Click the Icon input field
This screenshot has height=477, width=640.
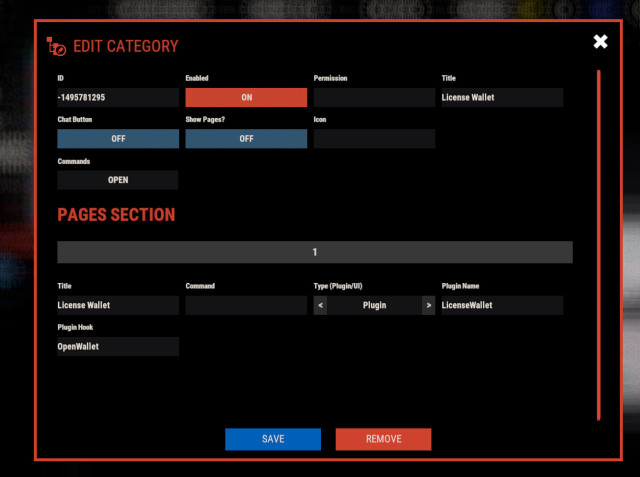coord(374,139)
